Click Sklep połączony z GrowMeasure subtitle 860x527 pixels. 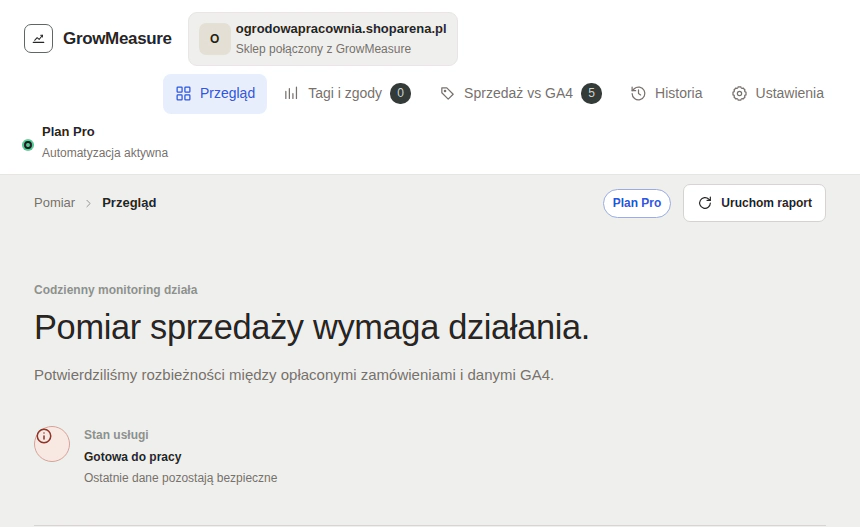pos(323,49)
